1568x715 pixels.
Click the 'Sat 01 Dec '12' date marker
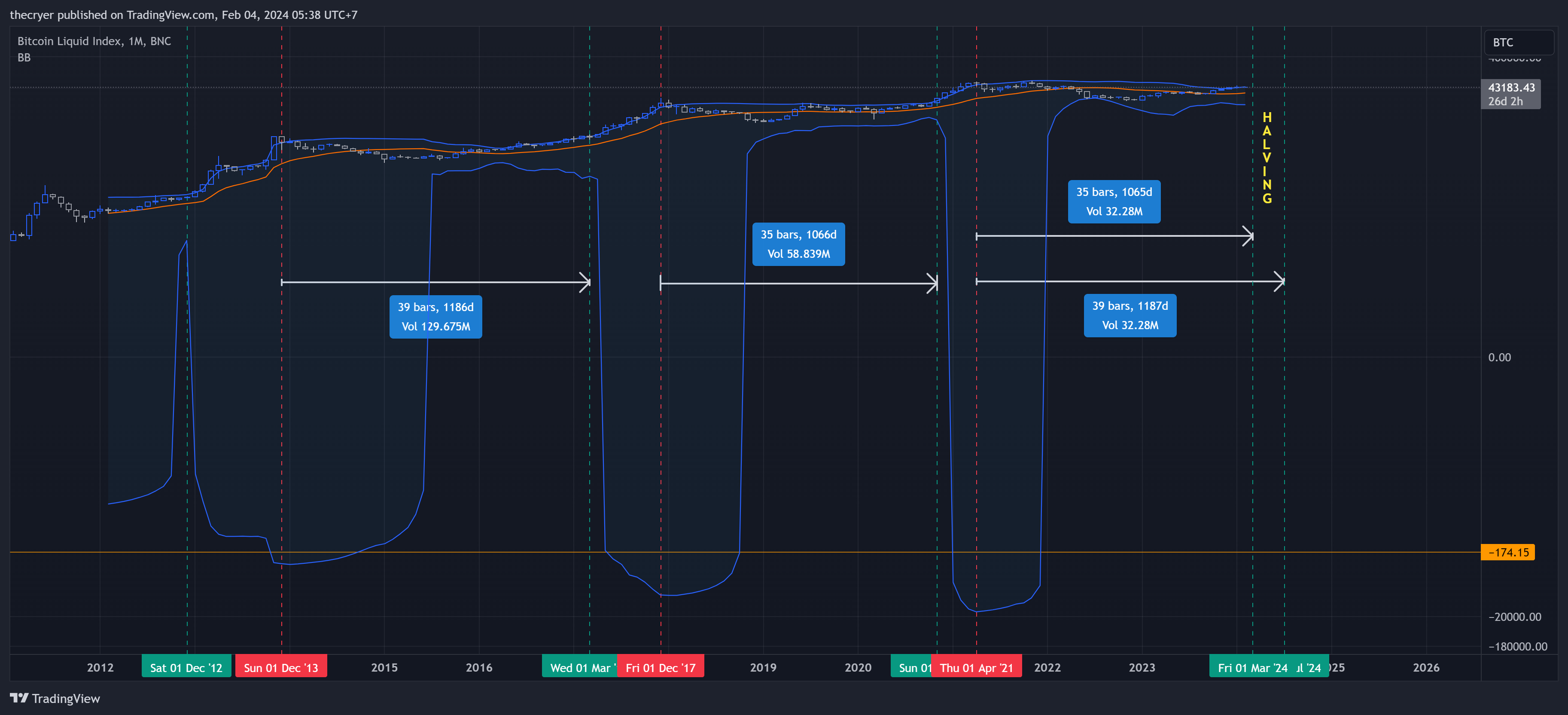(x=186, y=667)
